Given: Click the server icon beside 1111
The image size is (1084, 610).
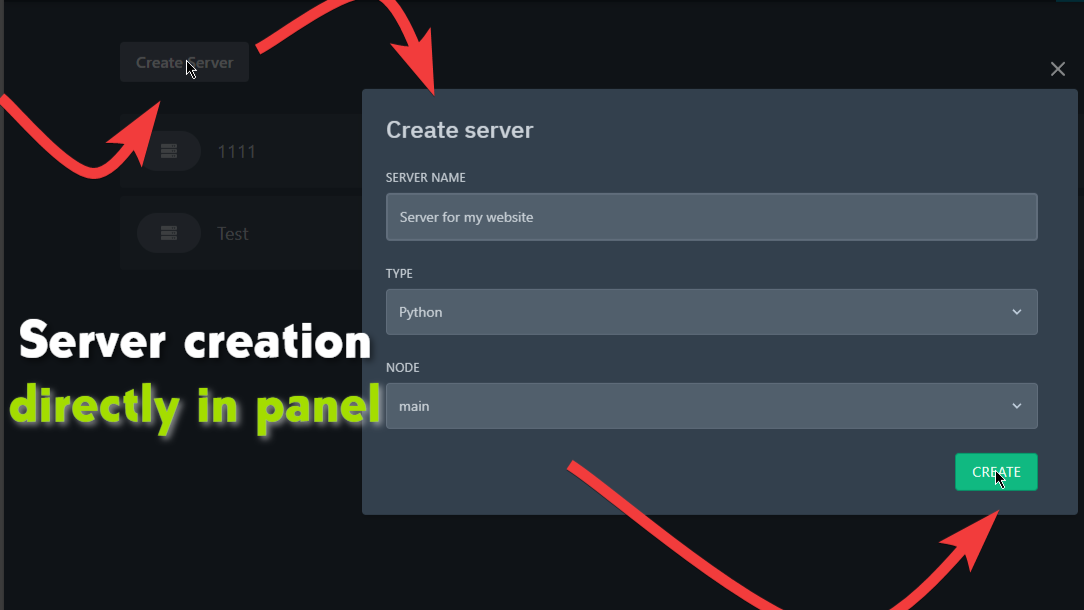Looking at the screenshot, I should point(168,152).
